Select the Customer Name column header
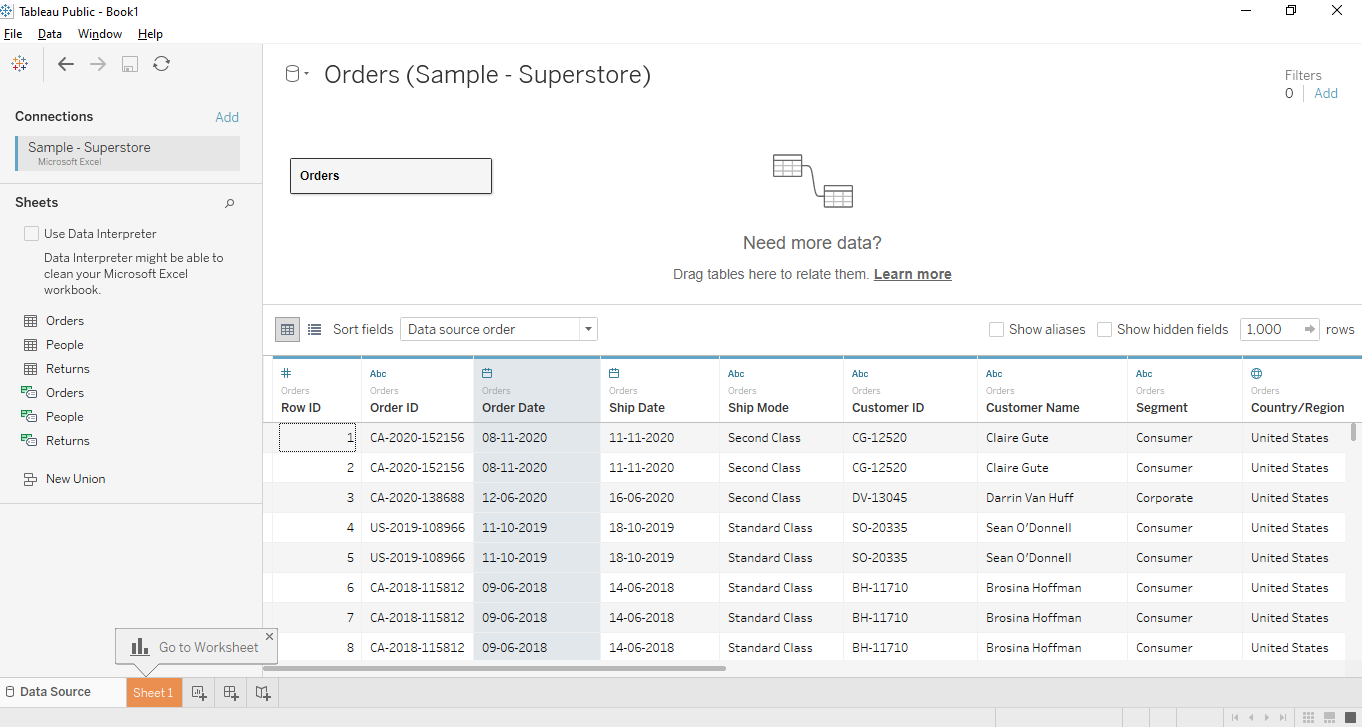Image resolution: width=1362 pixels, height=727 pixels. point(1052,390)
